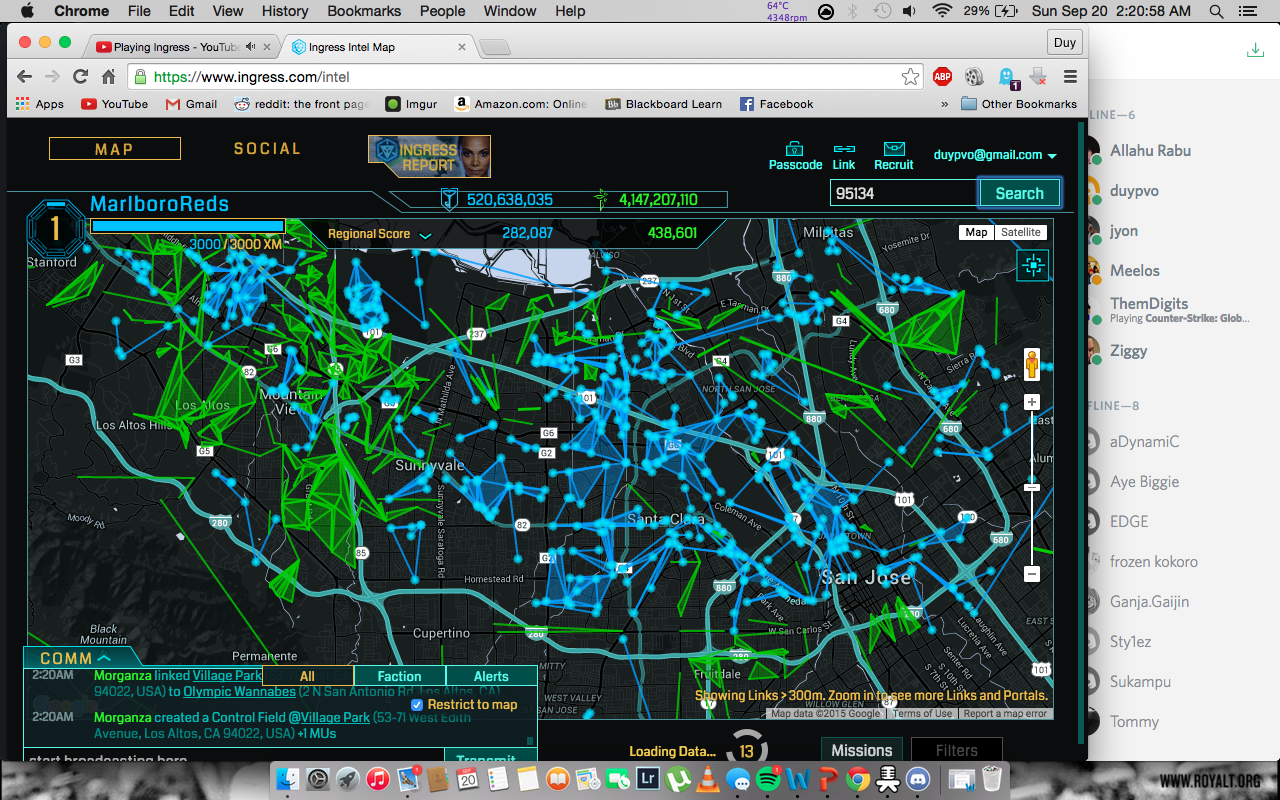Click the map zoom slider handle
Viewport: 1280px width, 800px height.
pyautogui.click(x=1032, y=487)
